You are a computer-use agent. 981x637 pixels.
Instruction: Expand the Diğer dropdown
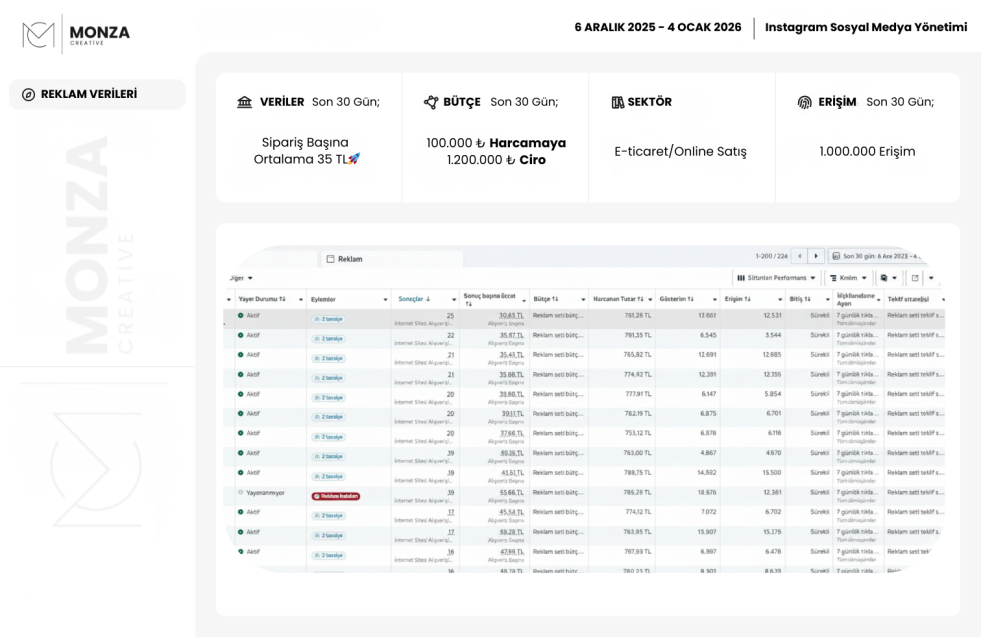pos(241,278)
